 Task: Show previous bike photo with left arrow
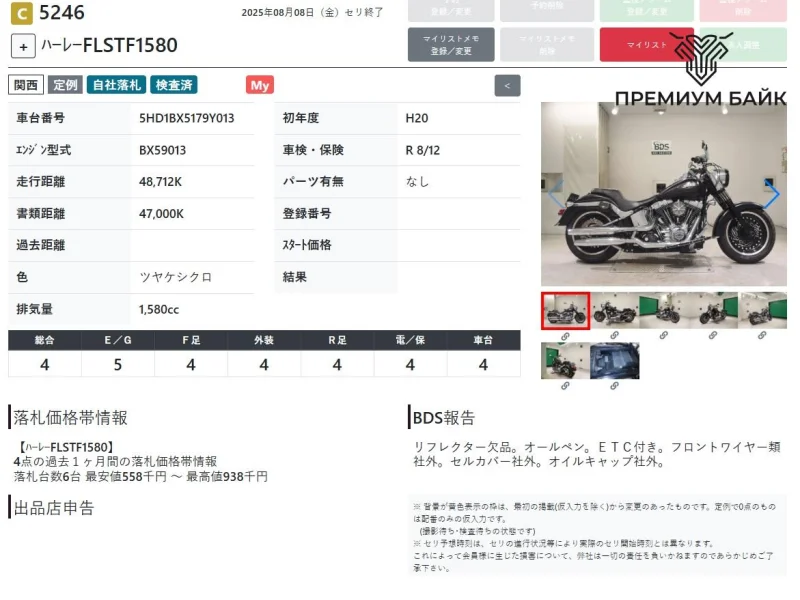[555, 195]
